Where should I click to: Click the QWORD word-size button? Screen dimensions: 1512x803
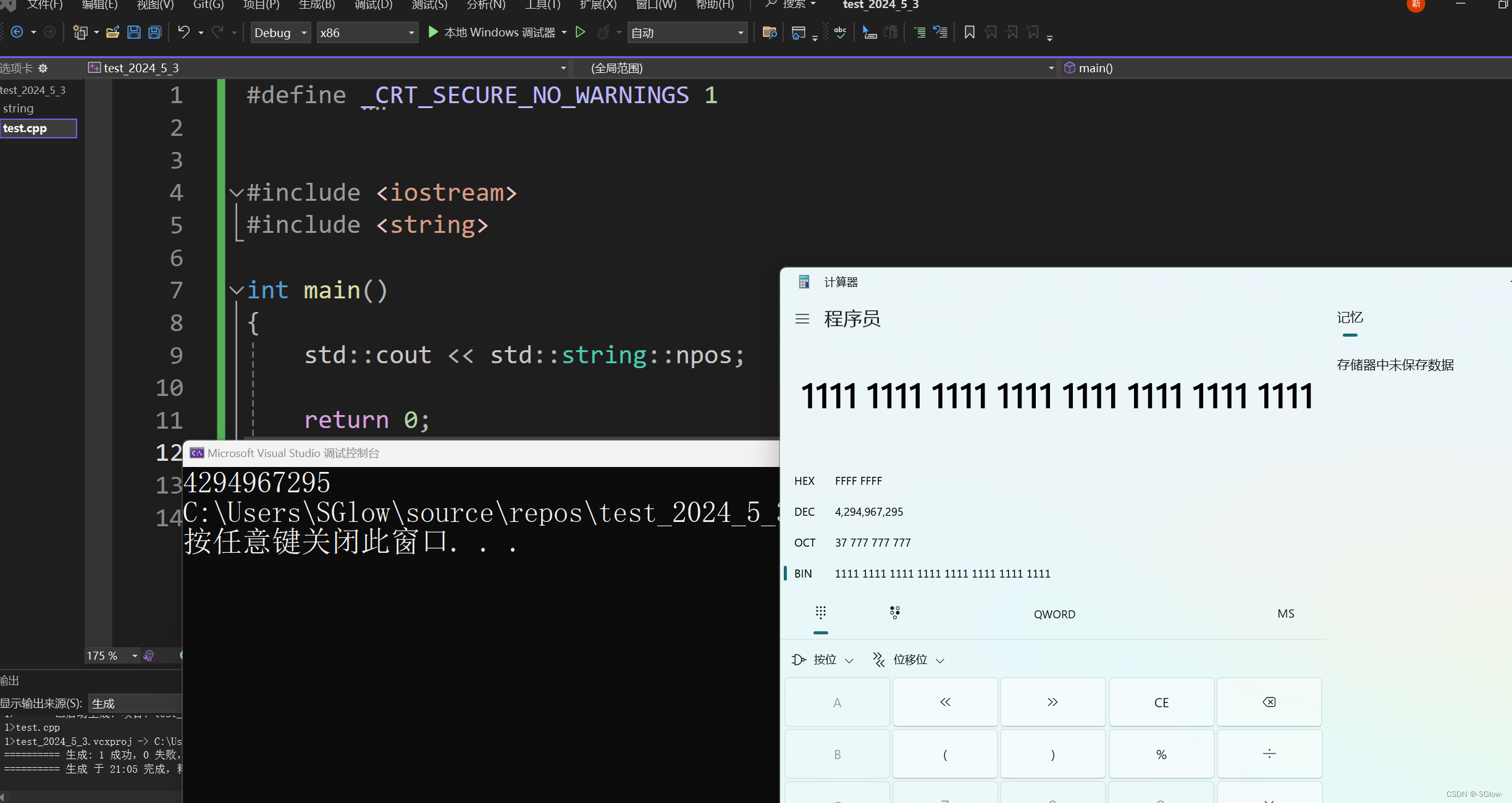pyautogui.click(x=1054, y=614)
